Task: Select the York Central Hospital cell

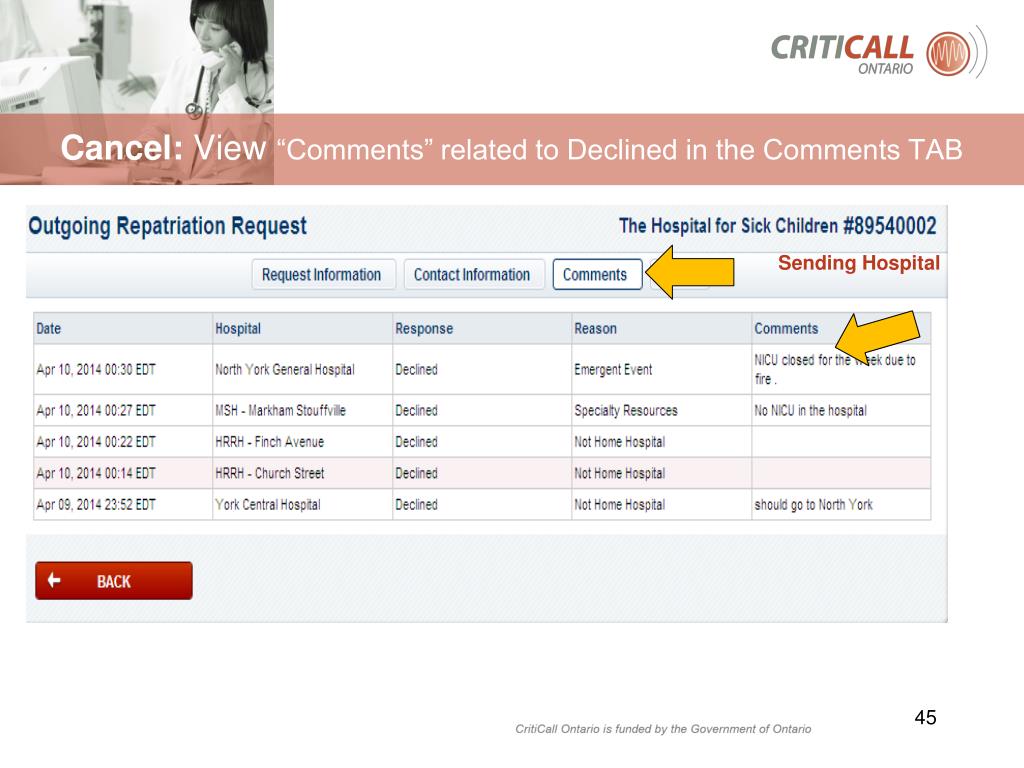Action: [267, 505]
